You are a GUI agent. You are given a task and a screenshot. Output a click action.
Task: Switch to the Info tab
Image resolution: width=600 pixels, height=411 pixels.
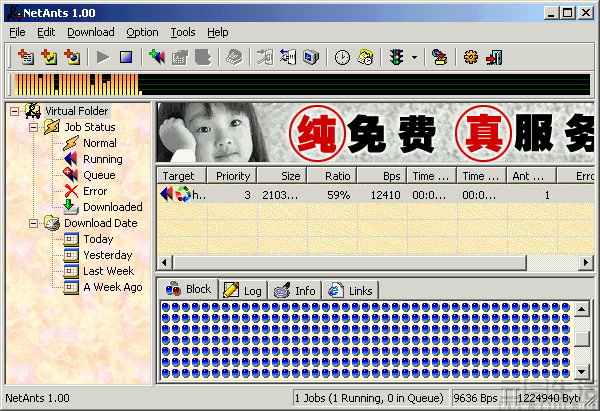point(295,291)
